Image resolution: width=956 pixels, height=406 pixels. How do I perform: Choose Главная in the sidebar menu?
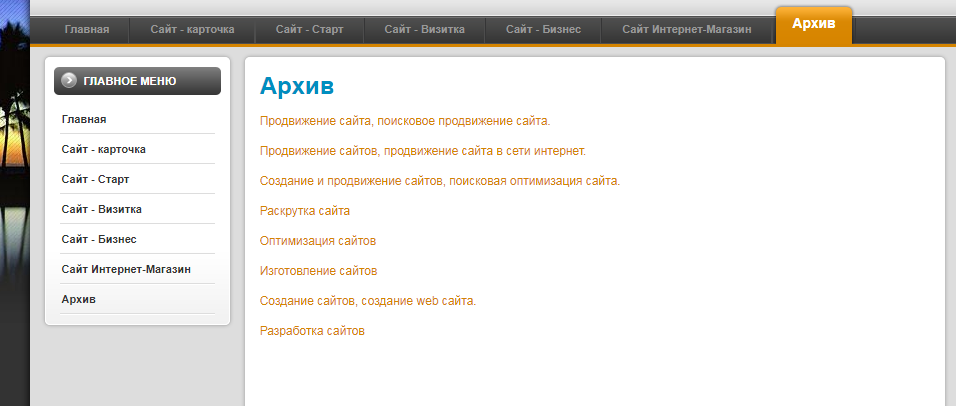tap(84, 119)
